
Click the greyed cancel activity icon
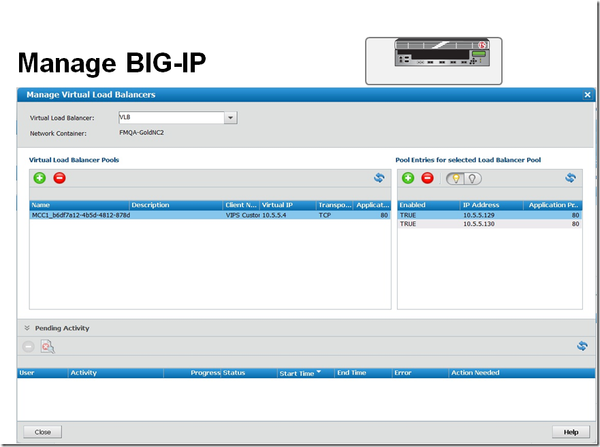tap(28, 347)
